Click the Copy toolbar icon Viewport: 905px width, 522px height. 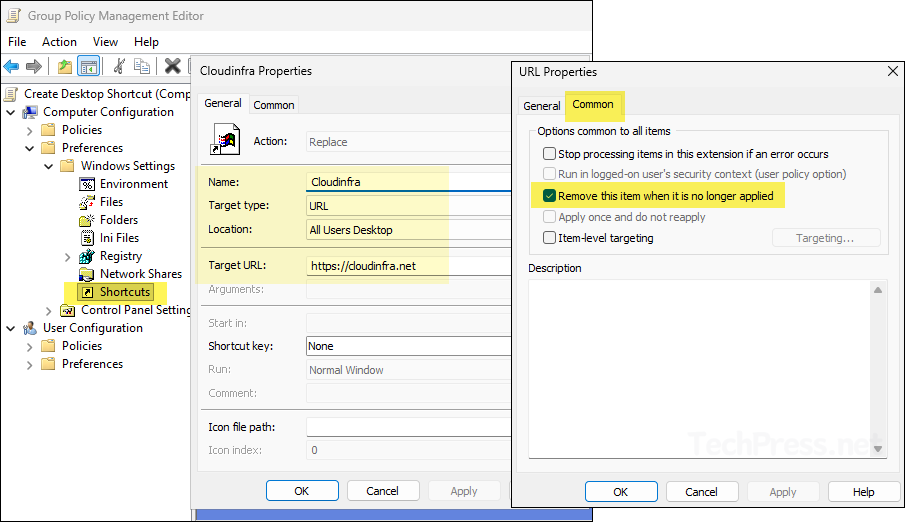tap(142, 66)
